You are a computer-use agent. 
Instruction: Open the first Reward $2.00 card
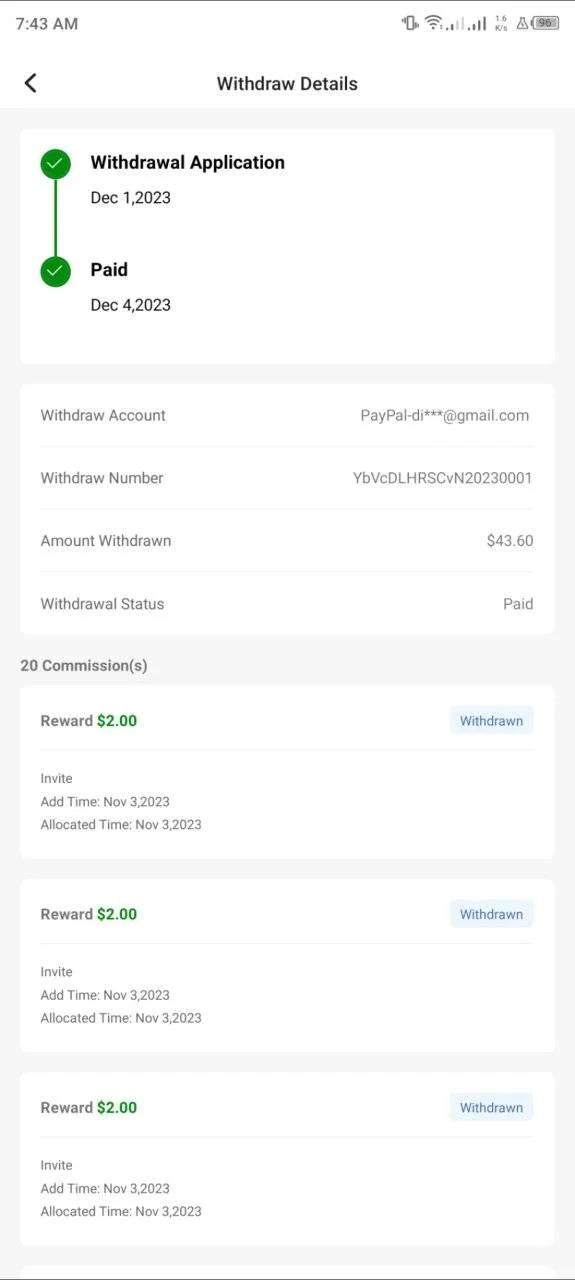(287, 772)
